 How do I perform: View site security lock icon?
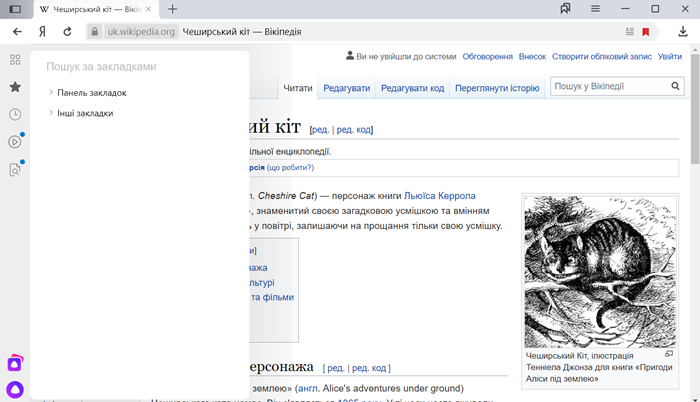(x=95, y=32)
